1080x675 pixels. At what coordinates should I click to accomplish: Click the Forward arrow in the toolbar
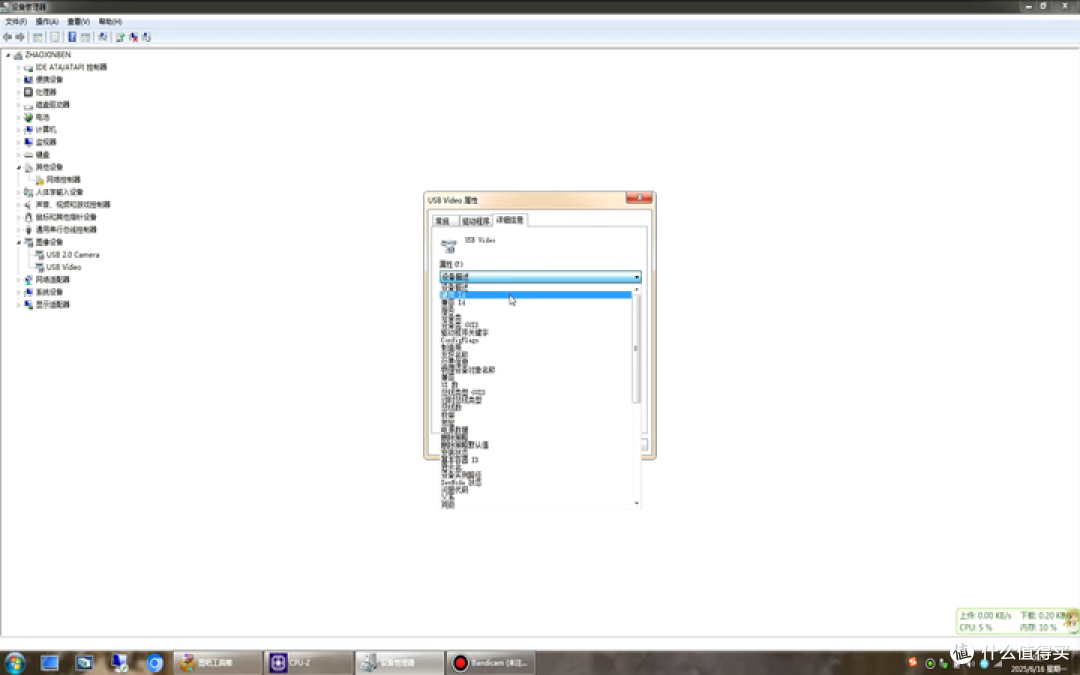click(x=20, y=37)
